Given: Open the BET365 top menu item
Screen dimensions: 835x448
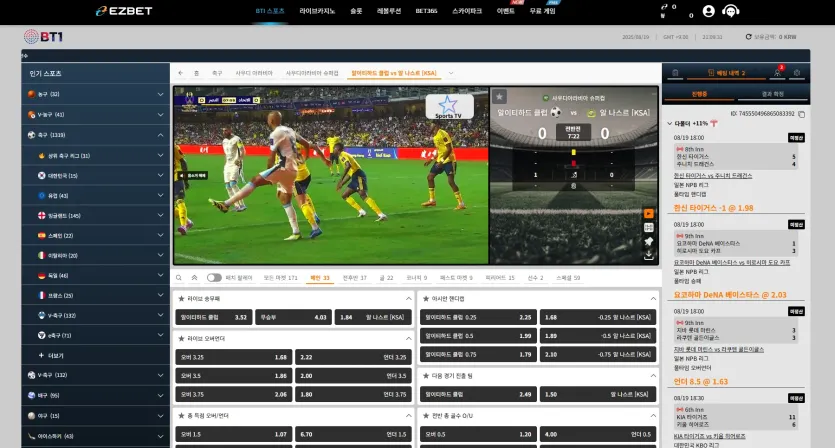Looking at the screenshot, I should [x=426, y=11].
